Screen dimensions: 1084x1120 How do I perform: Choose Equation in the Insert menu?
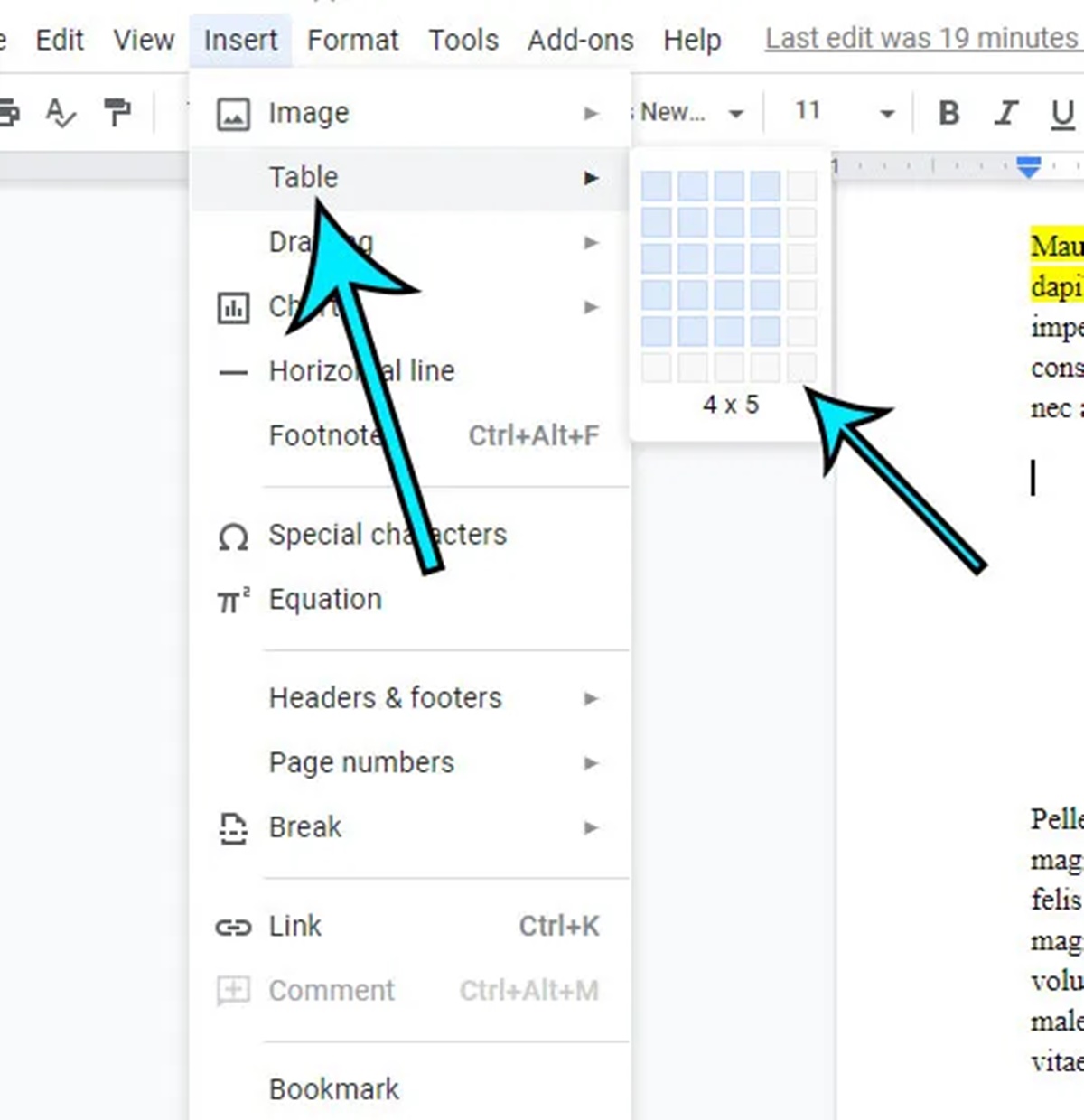pyautogui.click(x=325, y=599)
